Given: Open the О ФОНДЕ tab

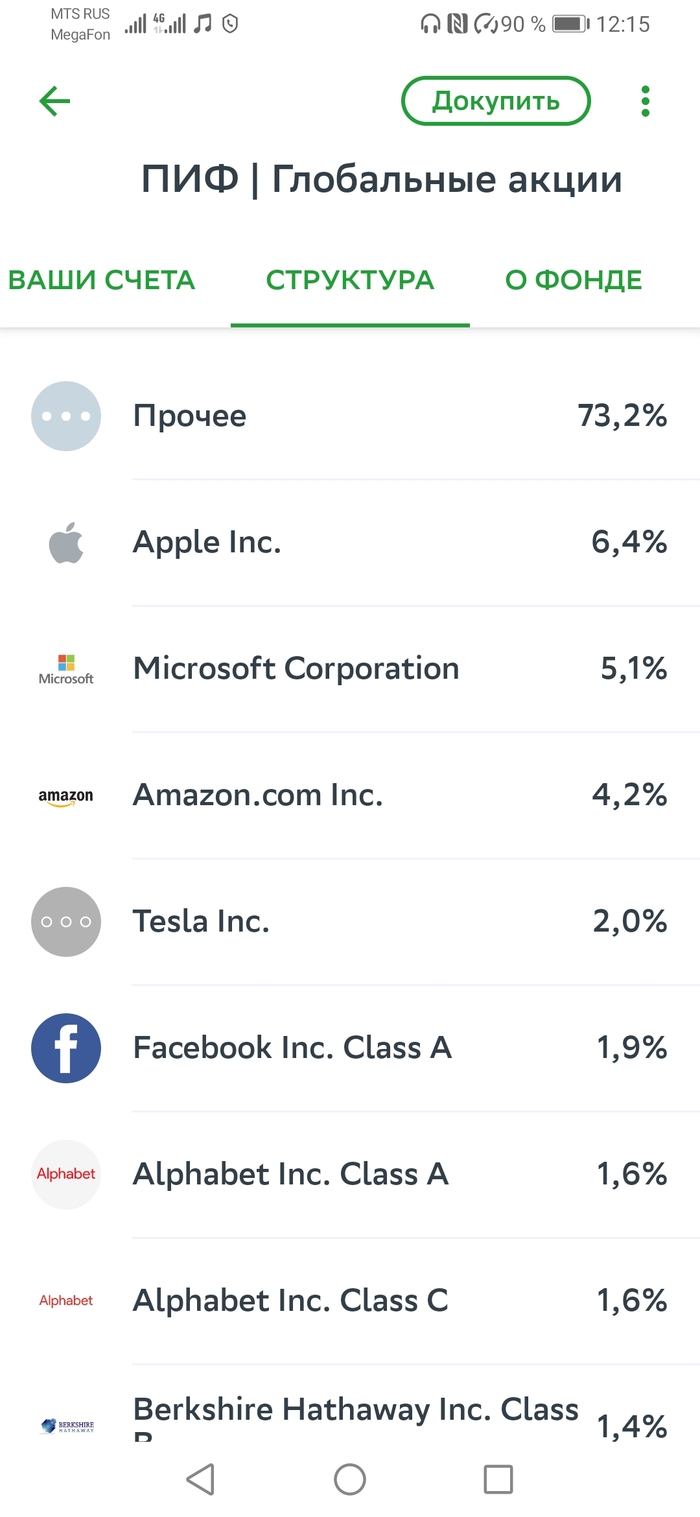Looking at the screenshot, I should tap(573, 280).
